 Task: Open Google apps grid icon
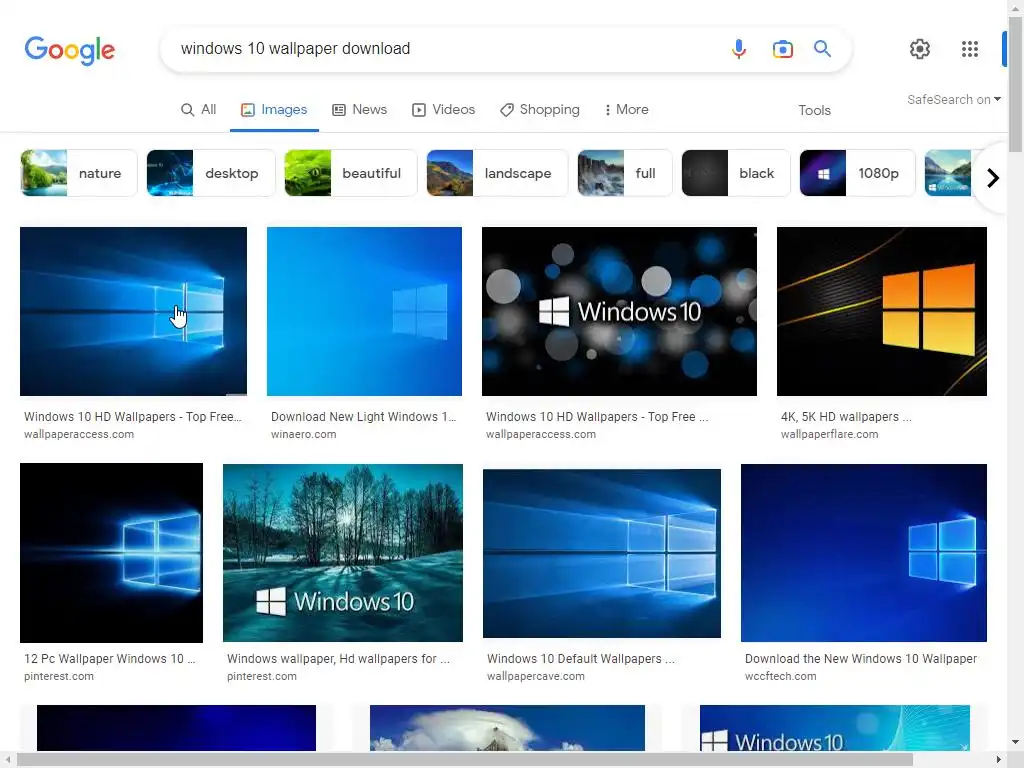[970, 49]
